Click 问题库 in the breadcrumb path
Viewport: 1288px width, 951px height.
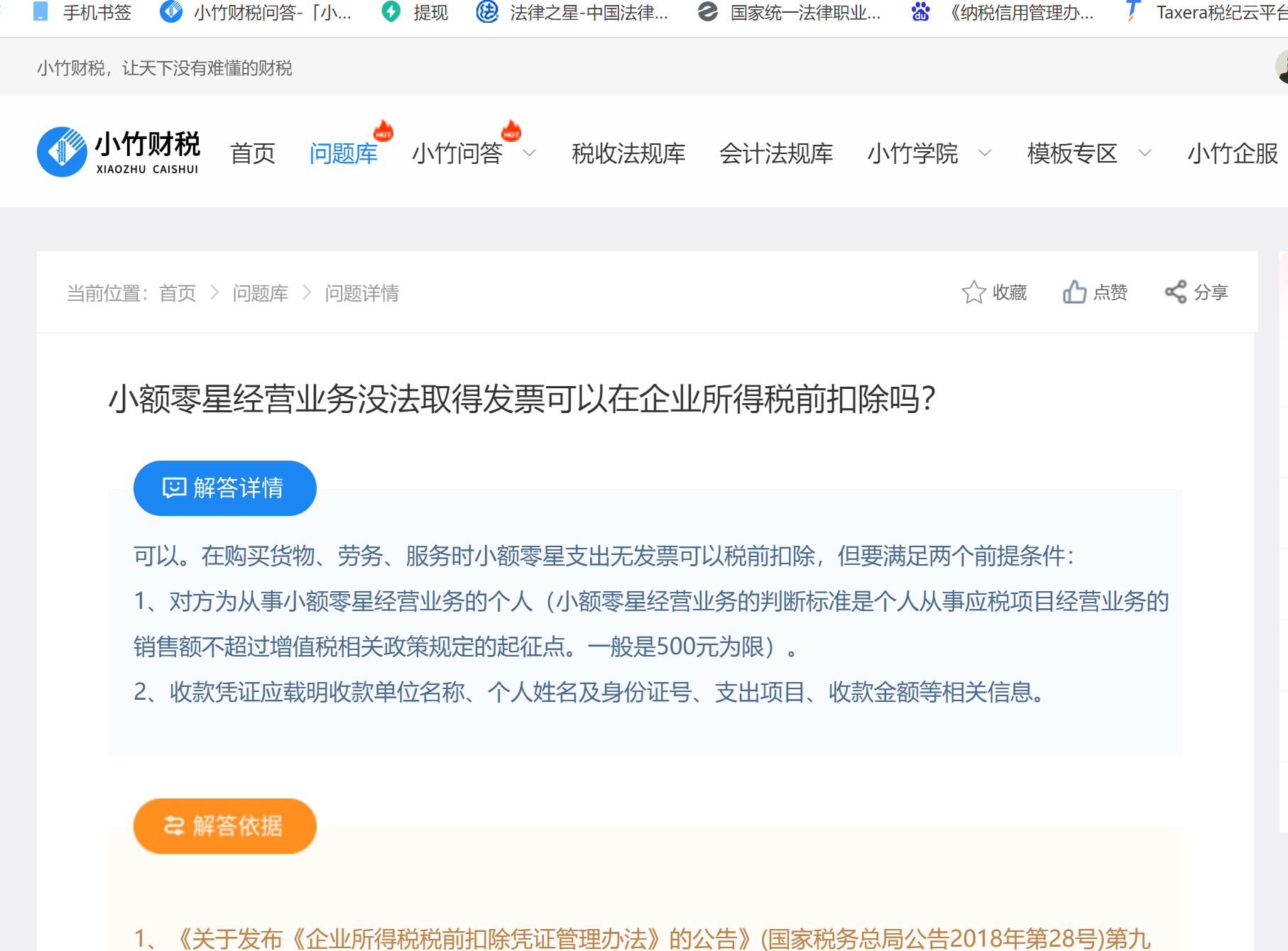point(260,293)
